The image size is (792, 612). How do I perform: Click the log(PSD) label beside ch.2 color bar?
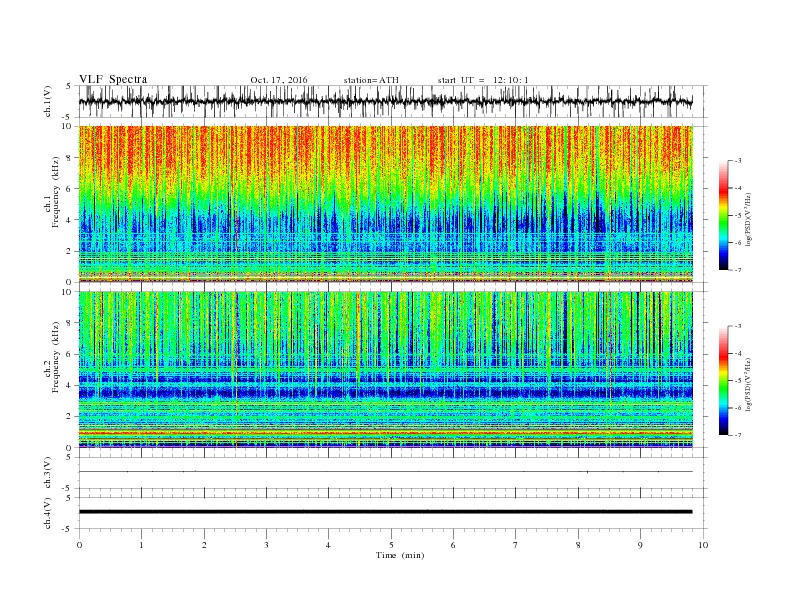coord(748,383)
